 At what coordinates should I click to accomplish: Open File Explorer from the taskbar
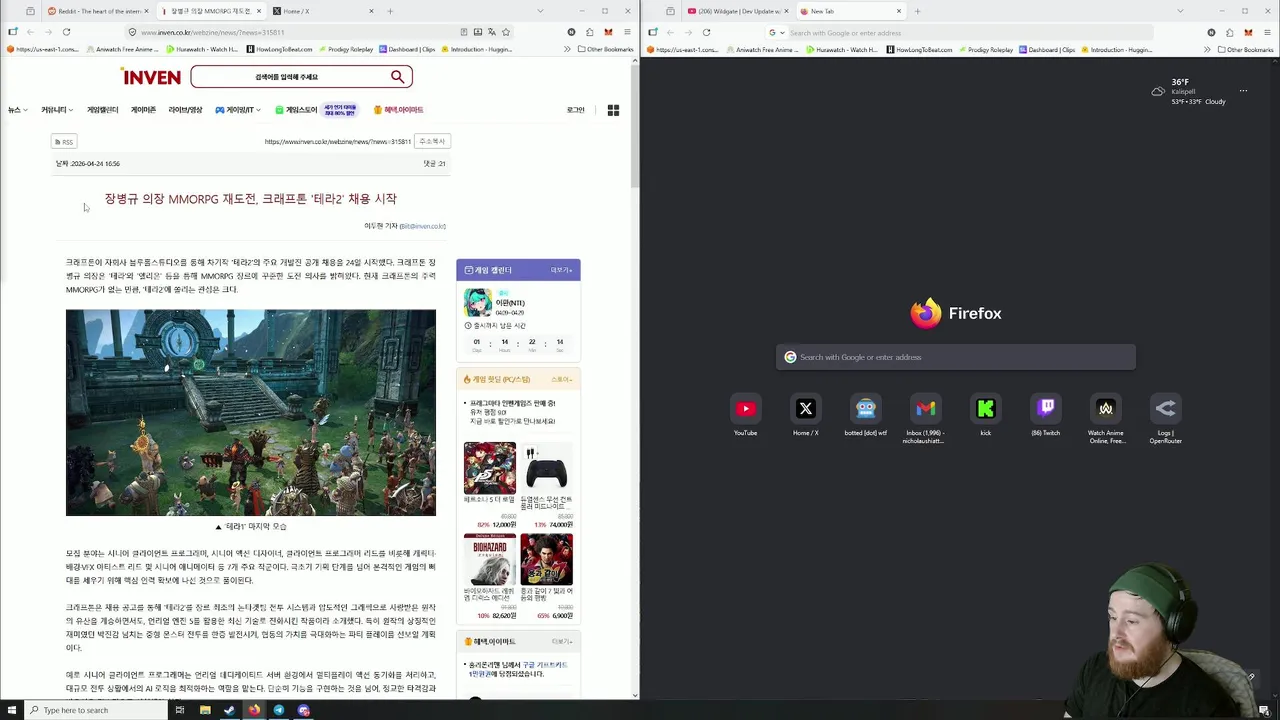205,710
